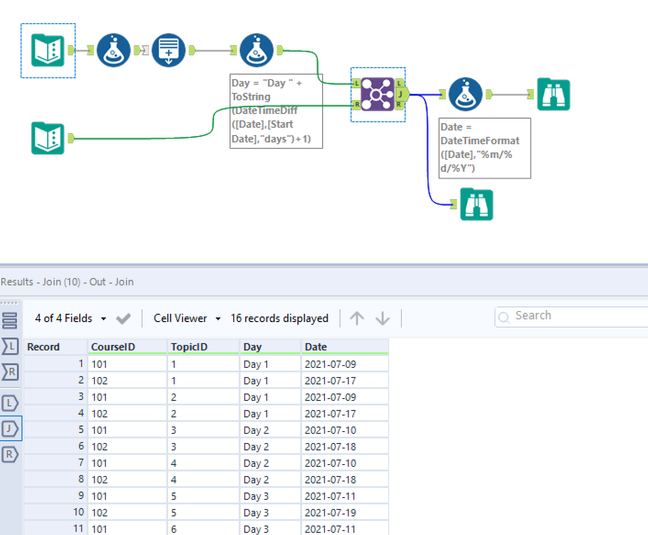Select the Date cell in record 6

point(345,447)
